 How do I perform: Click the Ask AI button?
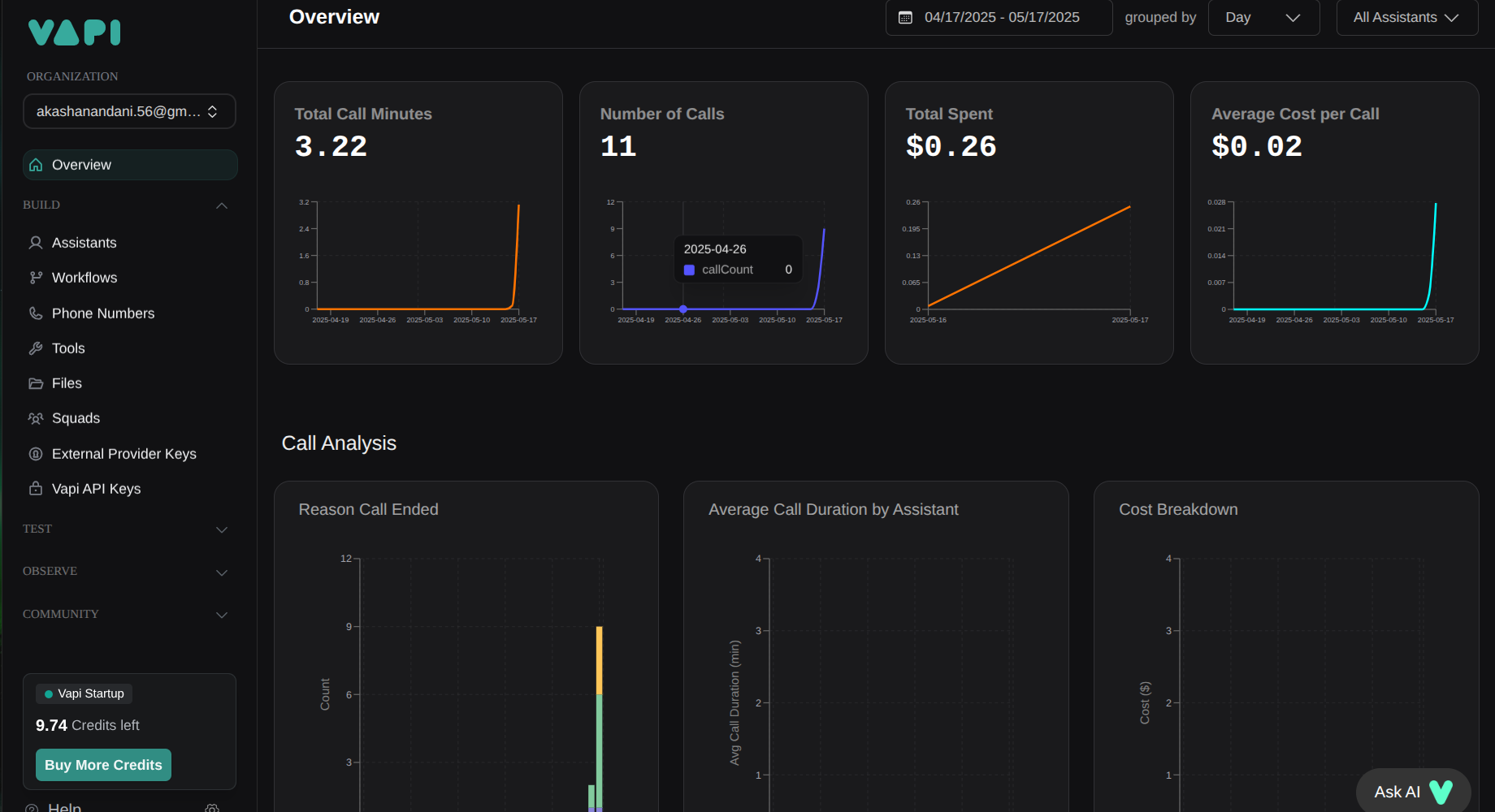[1414, 792]
